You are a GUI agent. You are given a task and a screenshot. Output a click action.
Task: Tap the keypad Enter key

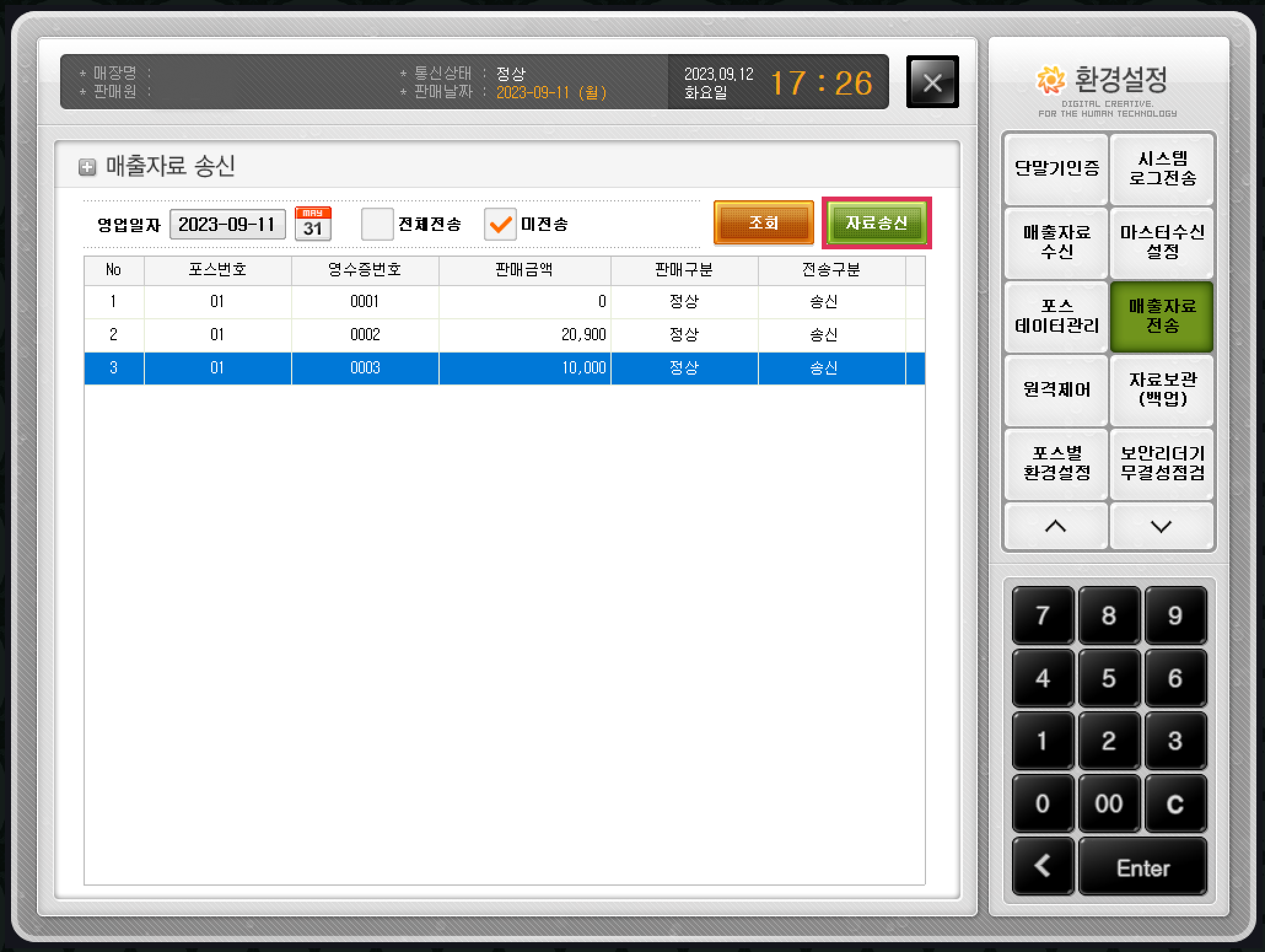point(1143,866)
